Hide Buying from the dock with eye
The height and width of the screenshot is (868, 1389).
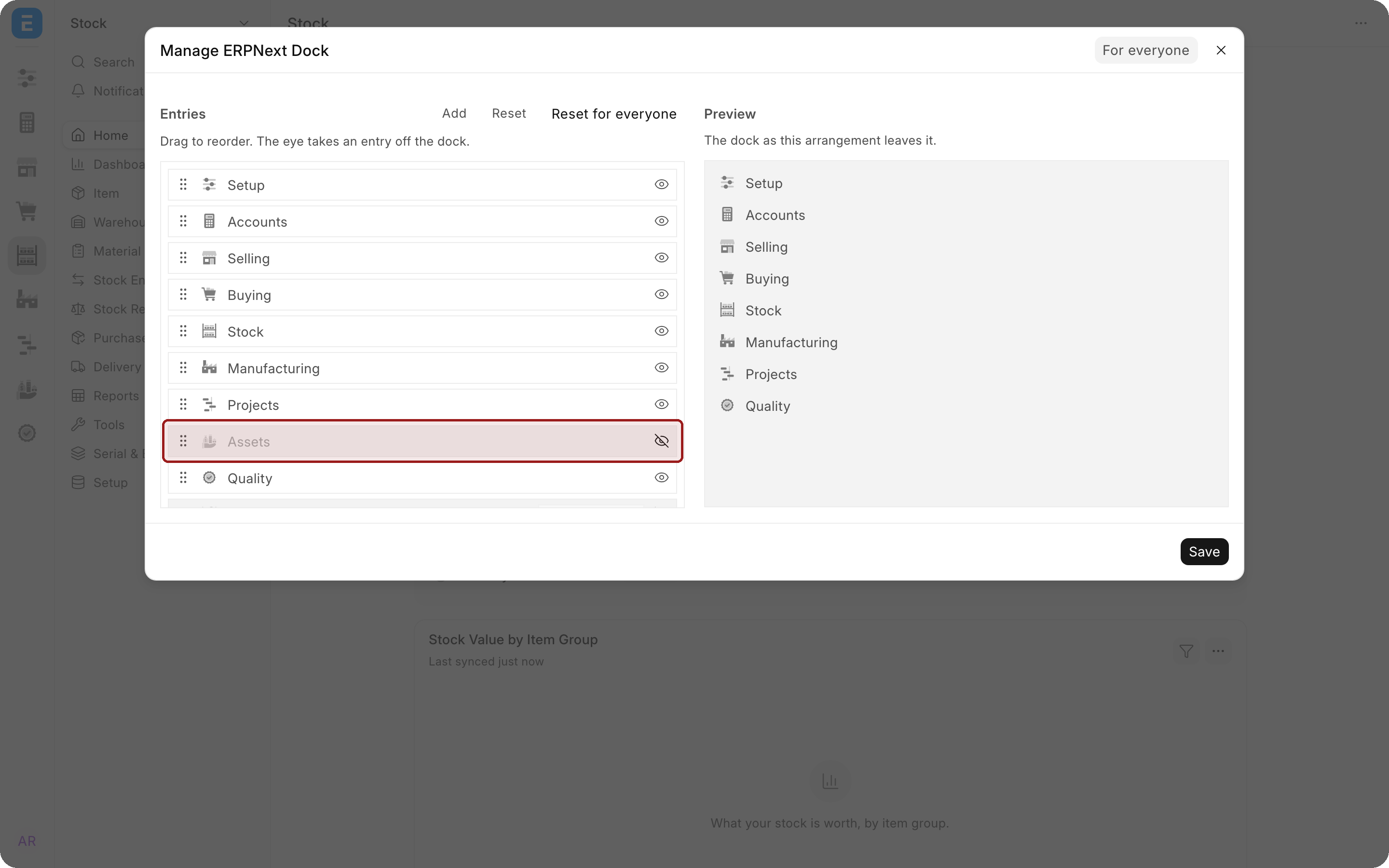(661, 295)
